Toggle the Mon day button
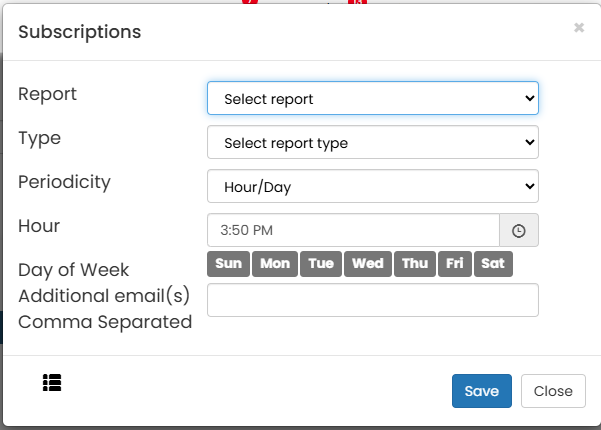 (275, 264)
